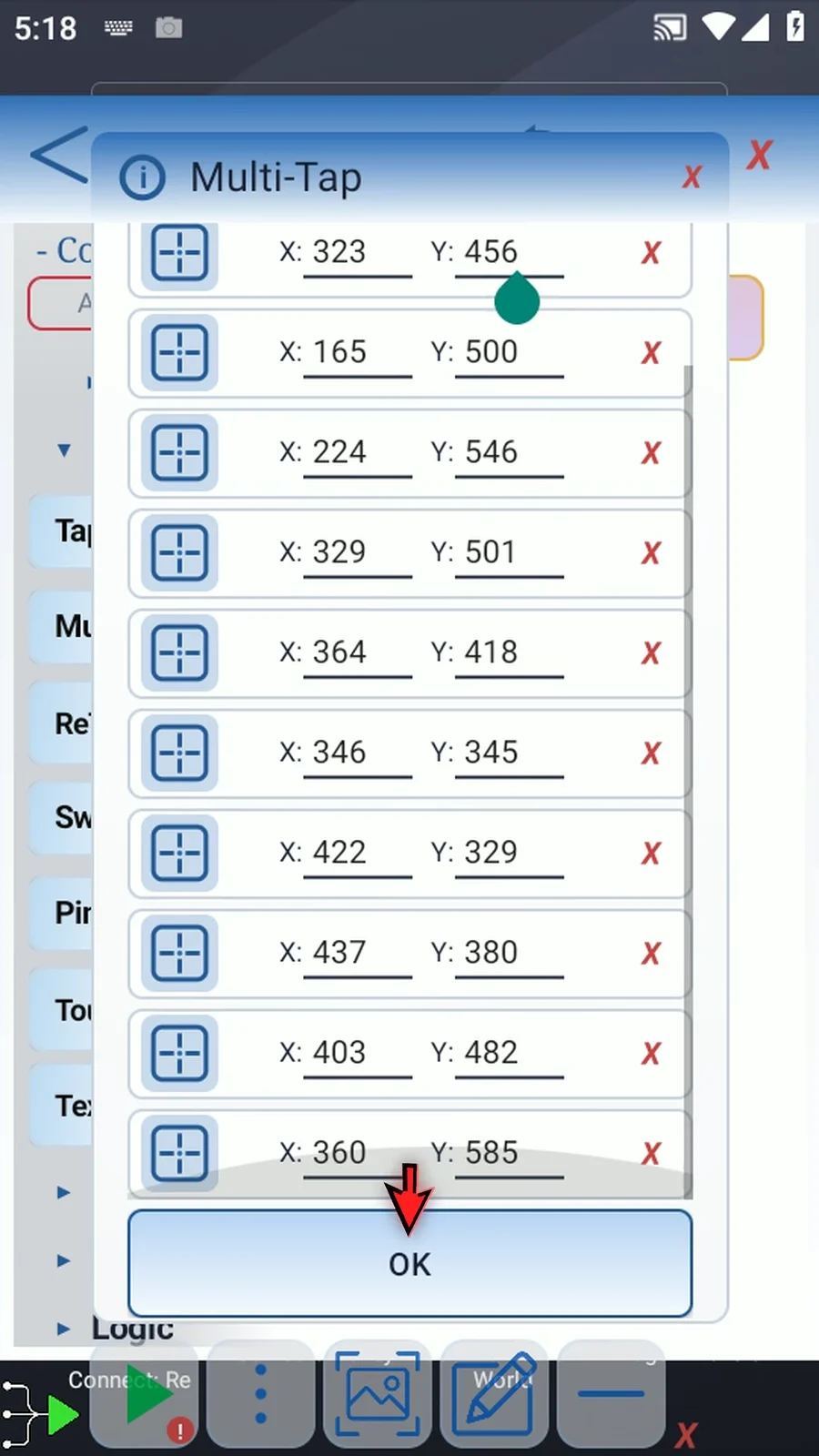This screenshot has width=819, height=1456.
Task: Open screenshot image tool in bottom bar
Action: tap(378, 1393)
